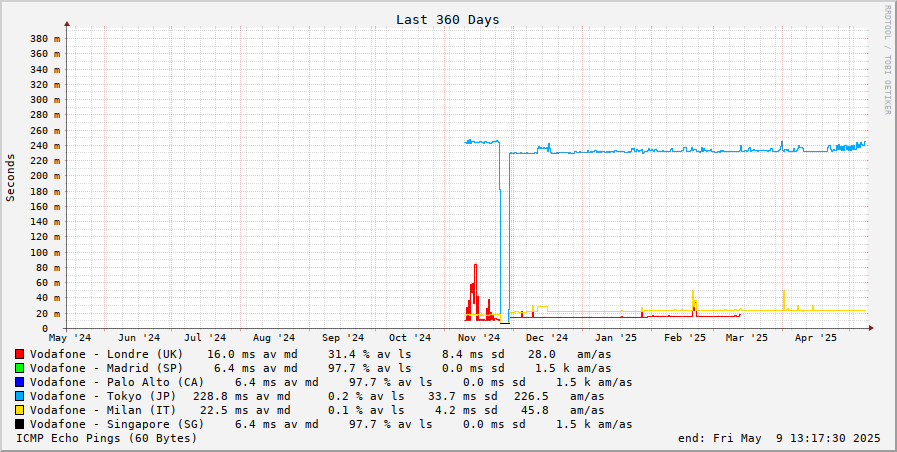The image size is (897, 452).
Task: Click the 'Vodafone - Tokyo (JP)' legend label
Action: pyautogui.click(x=103, y=397)
